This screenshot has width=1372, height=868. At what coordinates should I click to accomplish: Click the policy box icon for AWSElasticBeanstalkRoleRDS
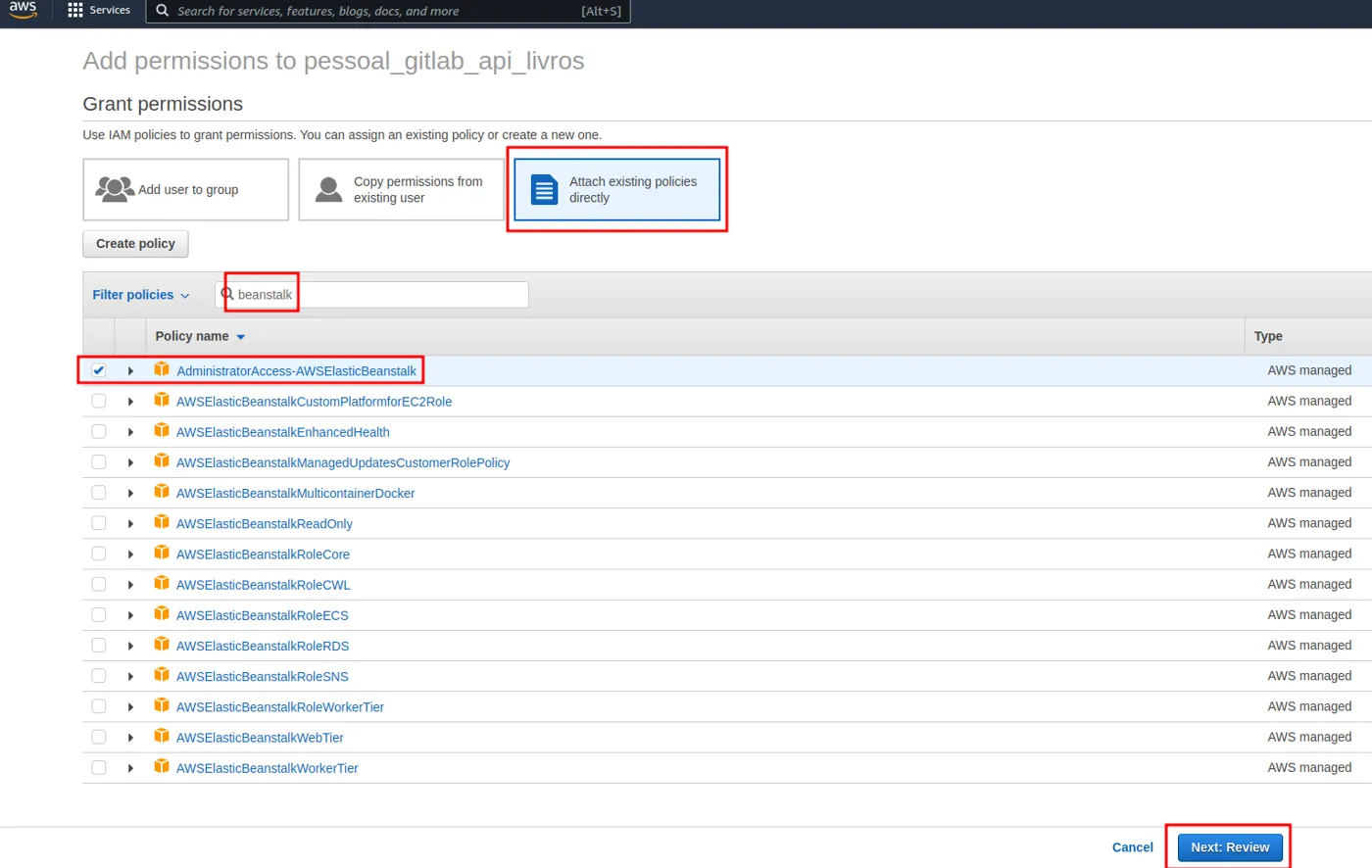[162, 645]
